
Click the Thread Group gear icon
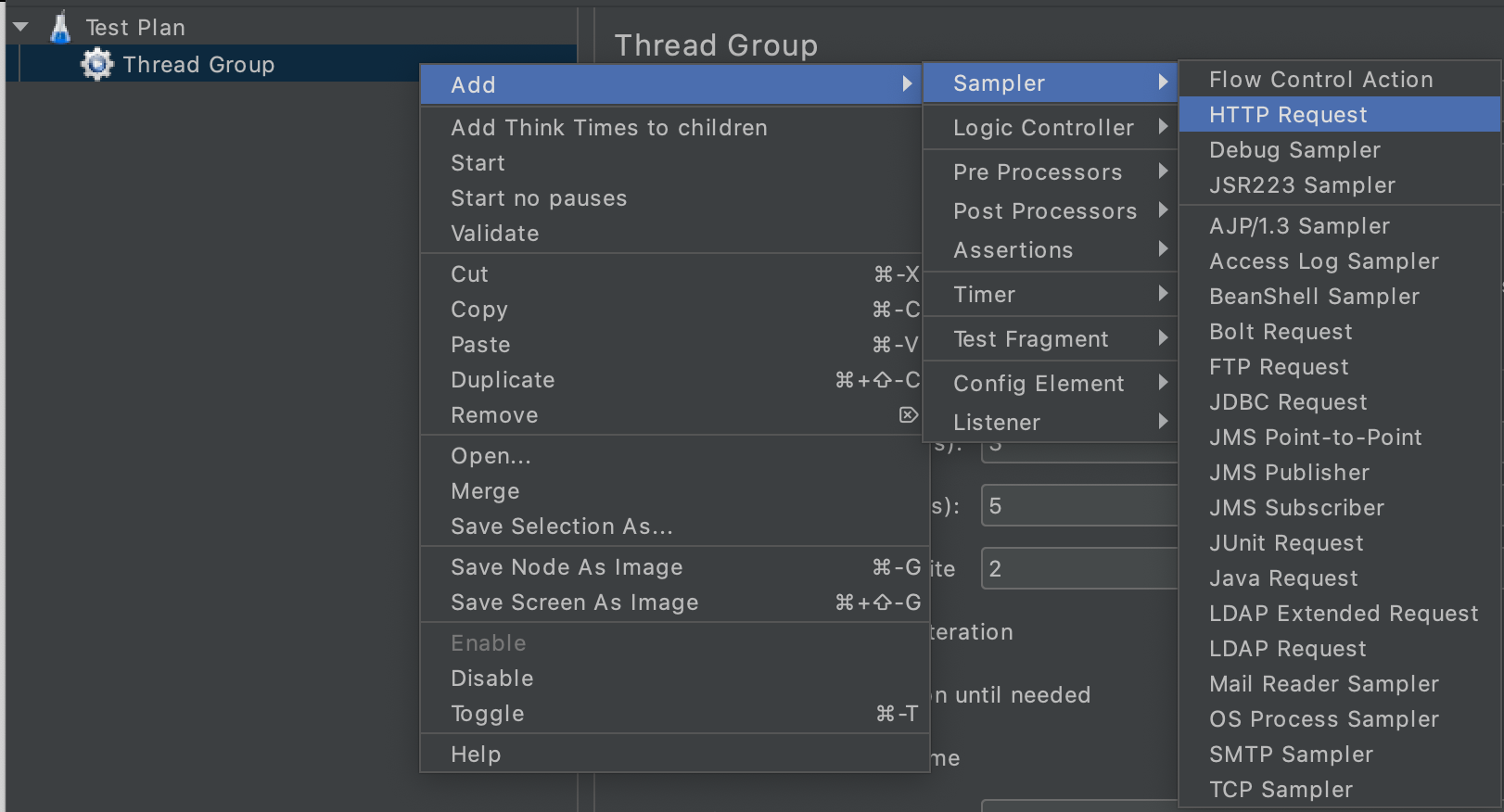pyautogui.click(x=97, y=64)
